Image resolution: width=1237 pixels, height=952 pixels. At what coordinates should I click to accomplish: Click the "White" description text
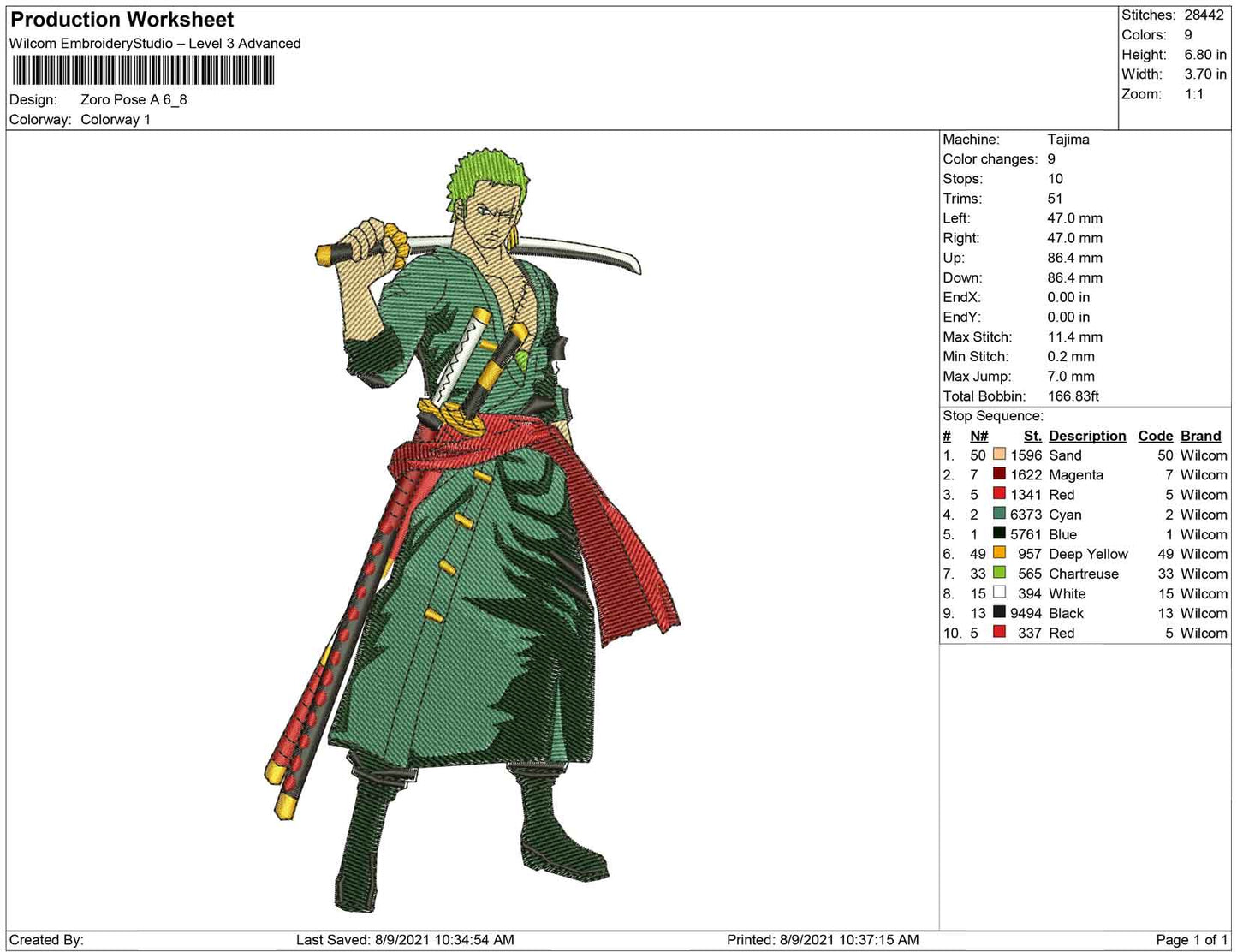(1068, 593)
